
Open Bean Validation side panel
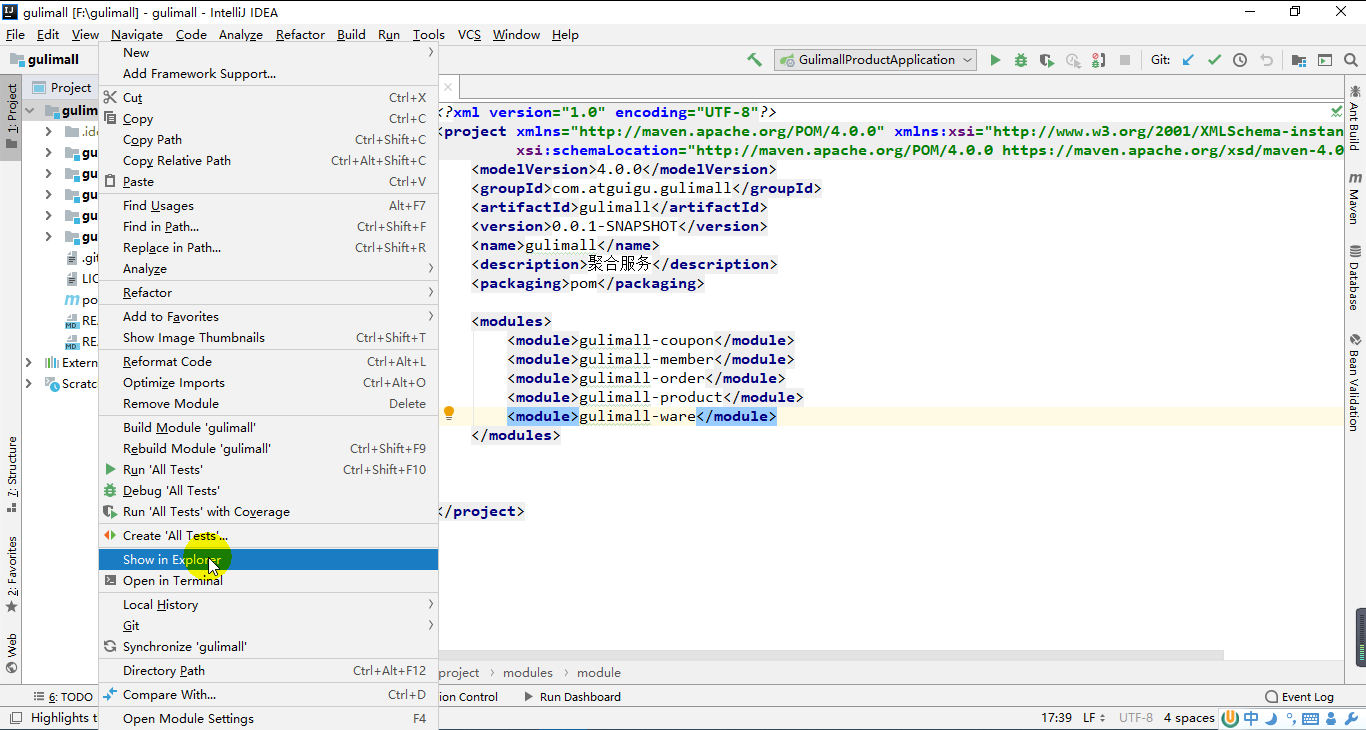pos(1355,382)
